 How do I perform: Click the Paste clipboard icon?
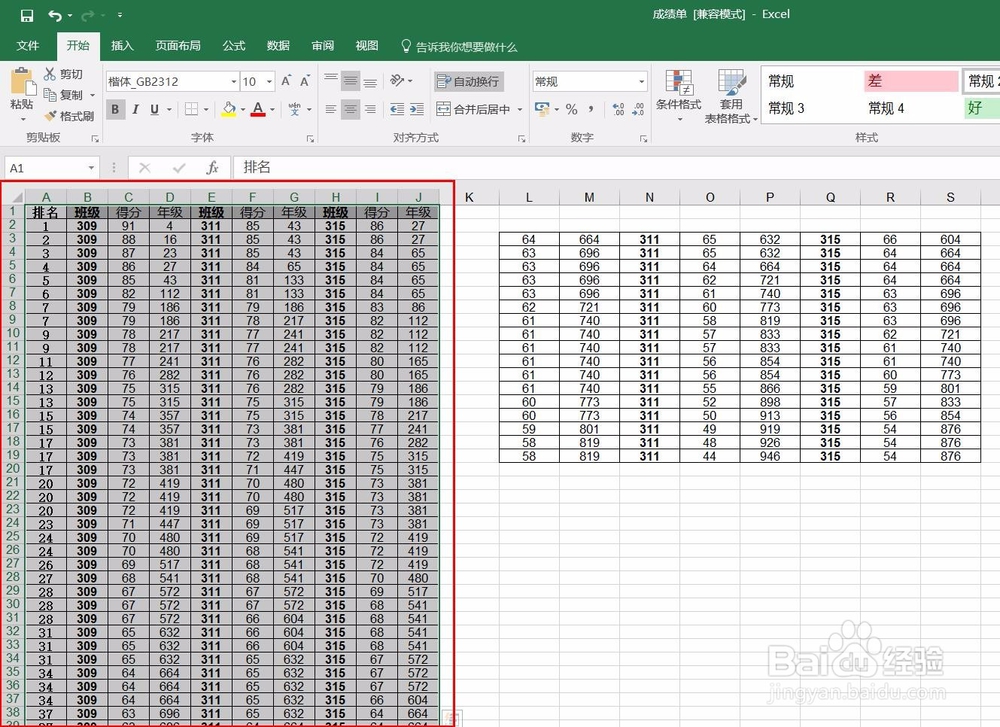click(x=22, y=83)
